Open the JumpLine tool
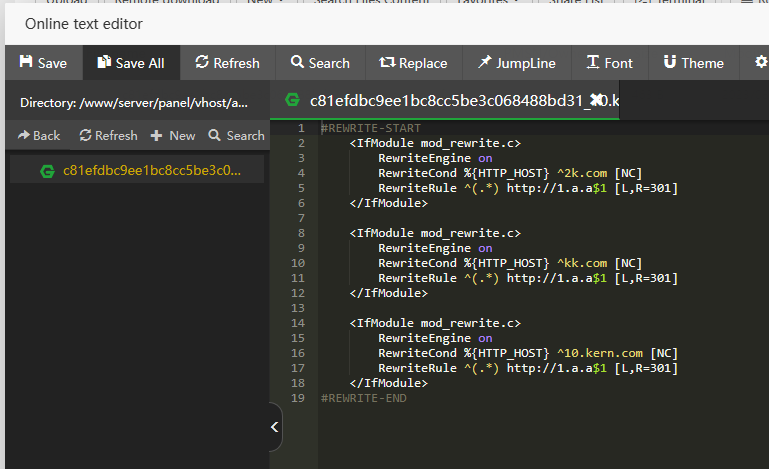769x469 pixels. coord(515,63)
